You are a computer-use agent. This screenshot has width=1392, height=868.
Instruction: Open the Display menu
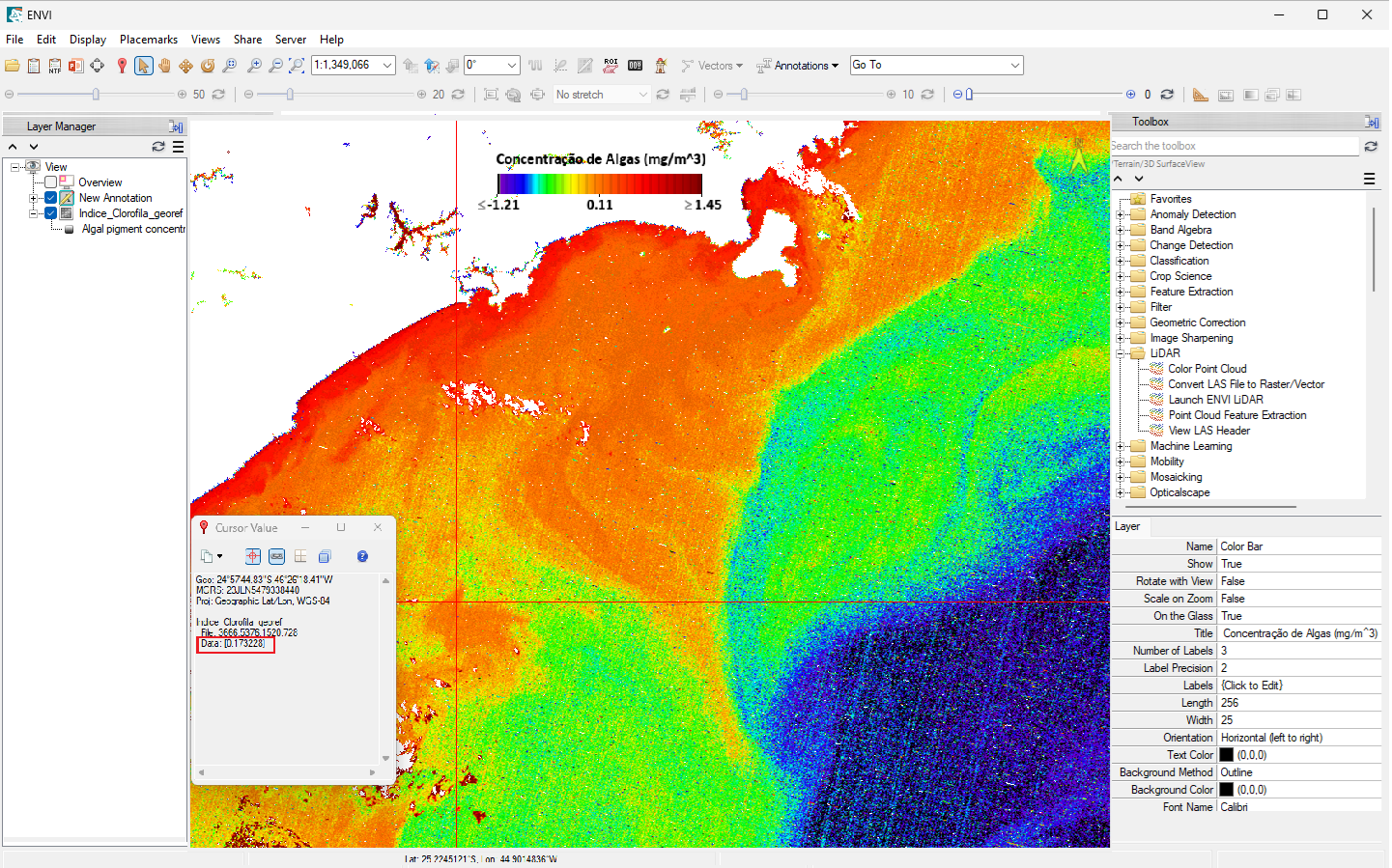[x=87, y=40]
